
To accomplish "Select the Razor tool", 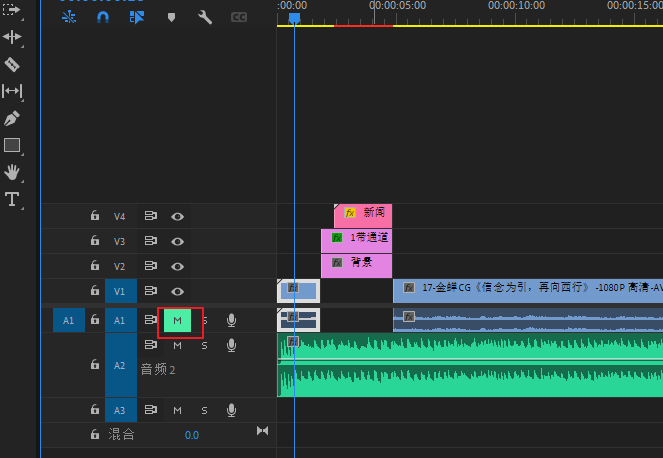I will click(x=12, y=65).
